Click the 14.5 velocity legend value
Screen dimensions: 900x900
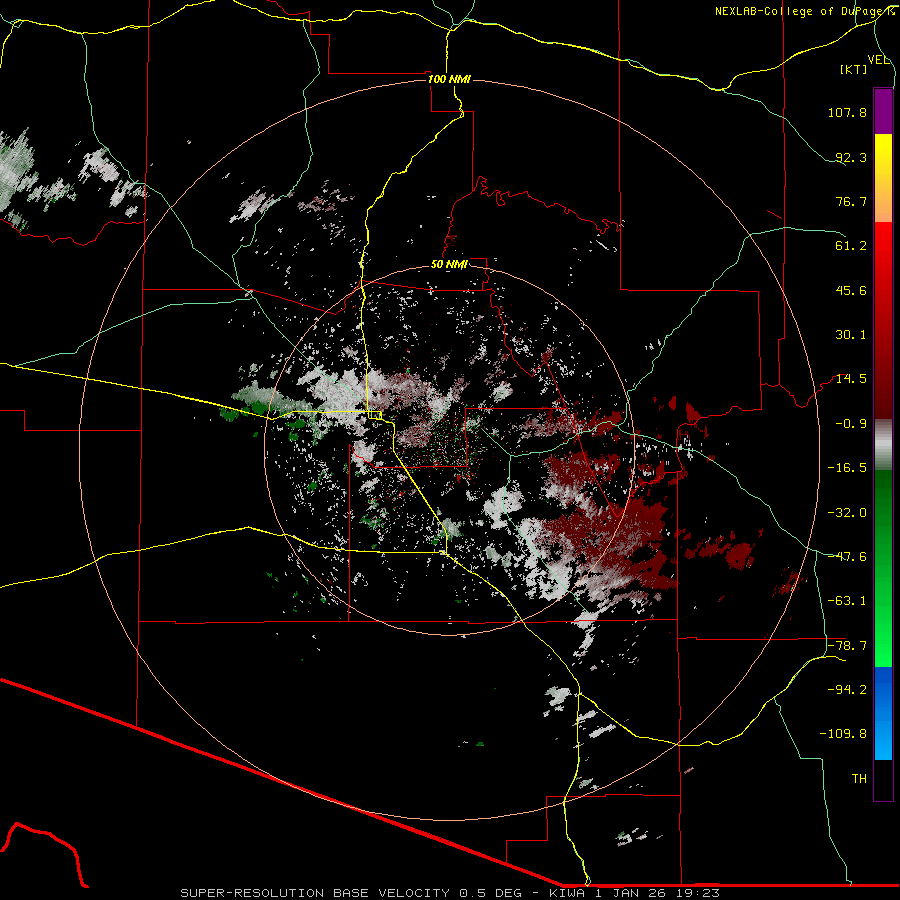pyautogui.click(x=851, y=379)
